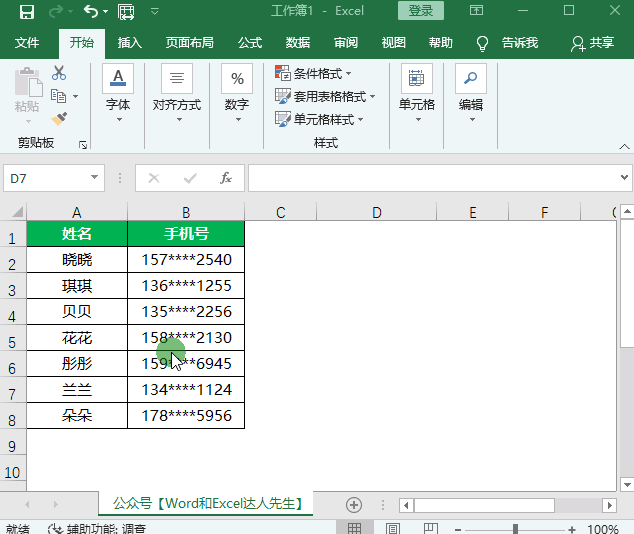This screenshot has width=634, height=534.
Task: Click the Page Layout view icon
Action: pos(393,528)
